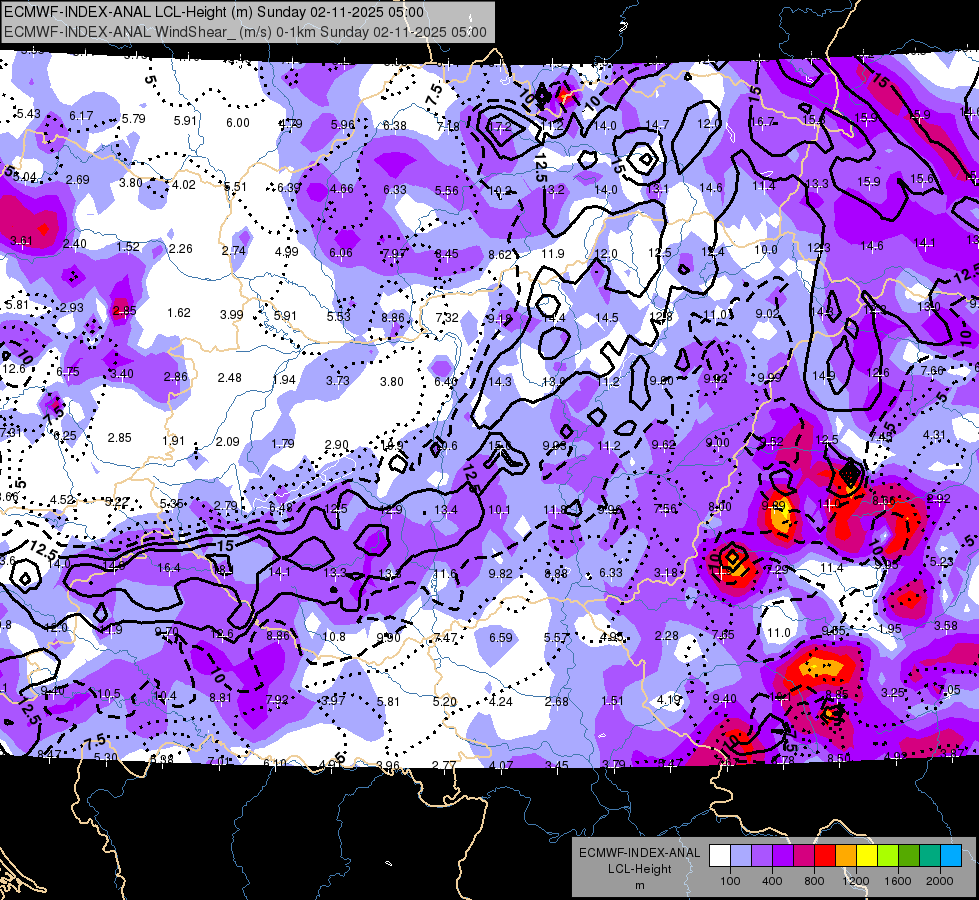Click the grid value 4.24
Screen dimensions: 979x900
click(x=501, y=701)
